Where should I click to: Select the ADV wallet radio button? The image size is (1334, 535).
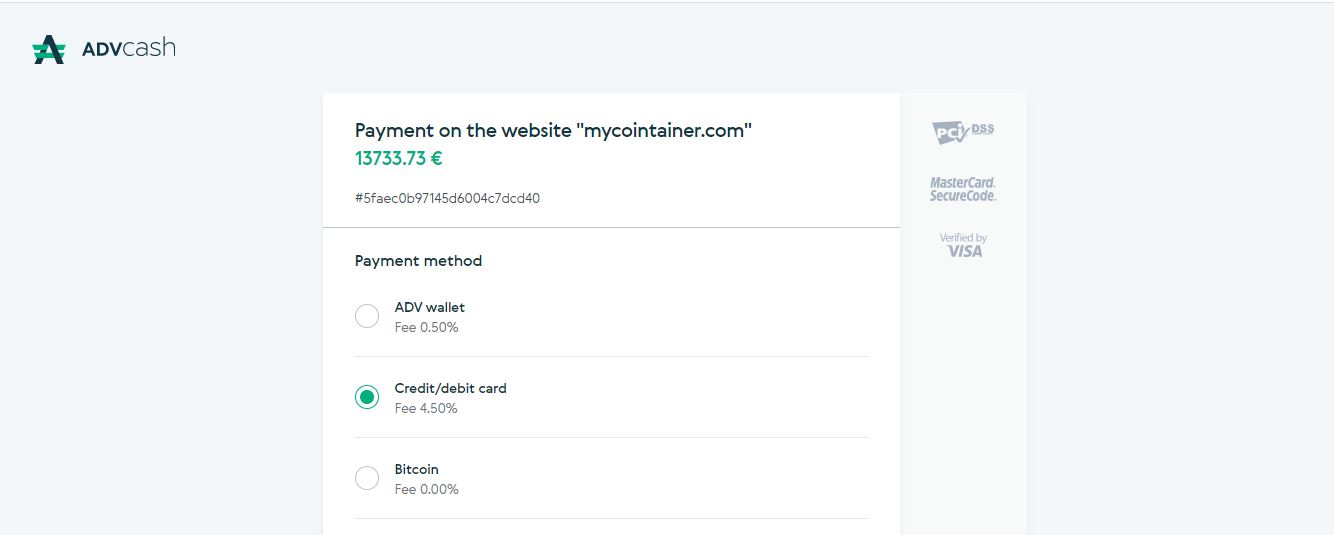(367, 316)
